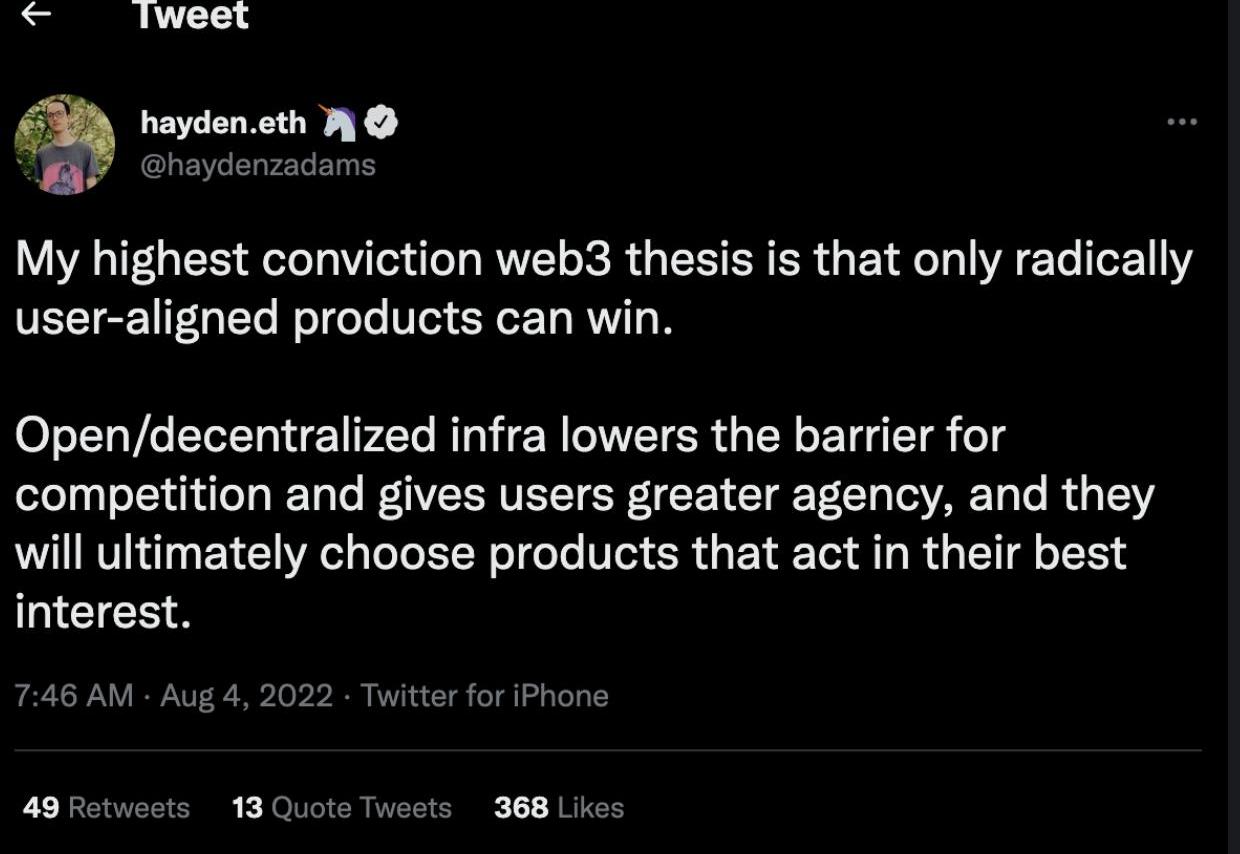The width and height of the screenshot is (1240, 854).
Task: Click the word 'interest.' ending the tweet
Action: [x=102, y=611]
